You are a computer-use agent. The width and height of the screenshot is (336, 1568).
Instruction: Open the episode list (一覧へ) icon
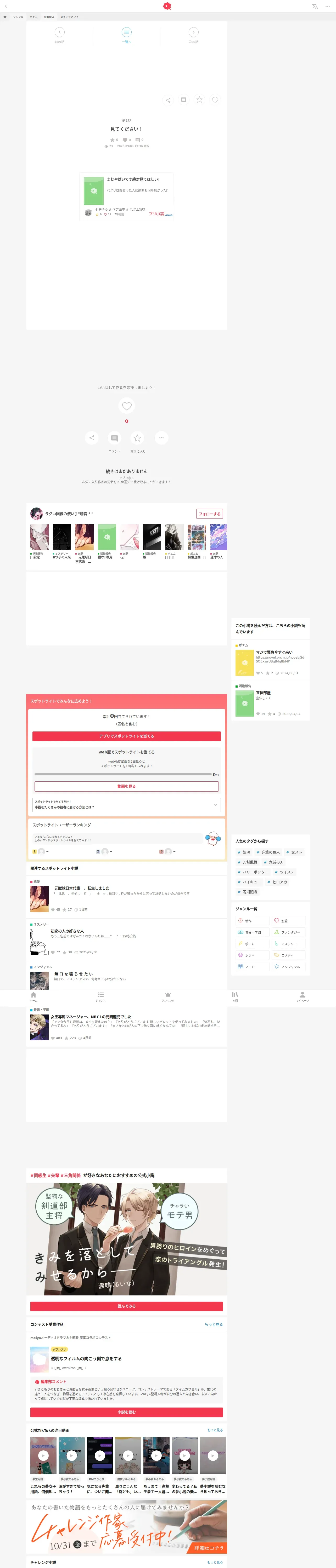pos(126,32)
